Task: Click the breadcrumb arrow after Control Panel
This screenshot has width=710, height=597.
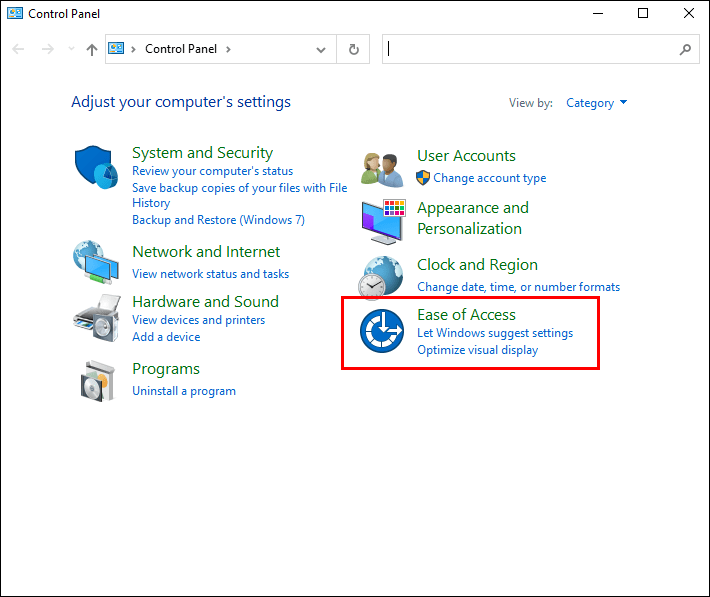Action: click(228, 49)
